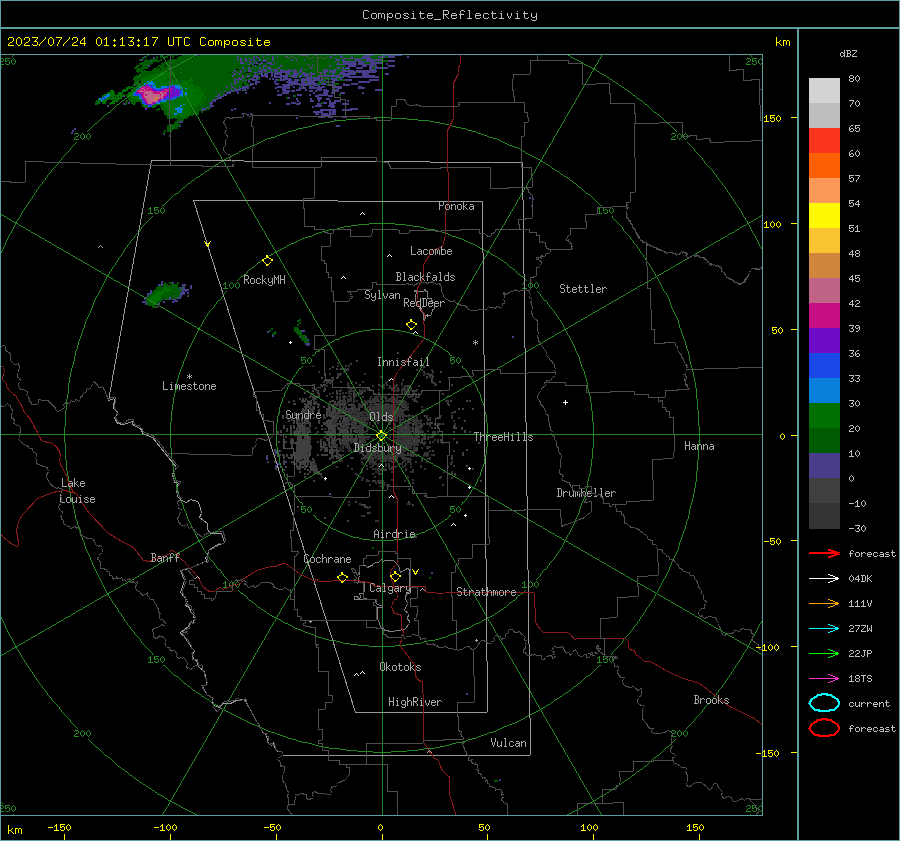Click the yellow diamond marker above Calgary
The image size is (900, 841).
(x=395, y=576)
